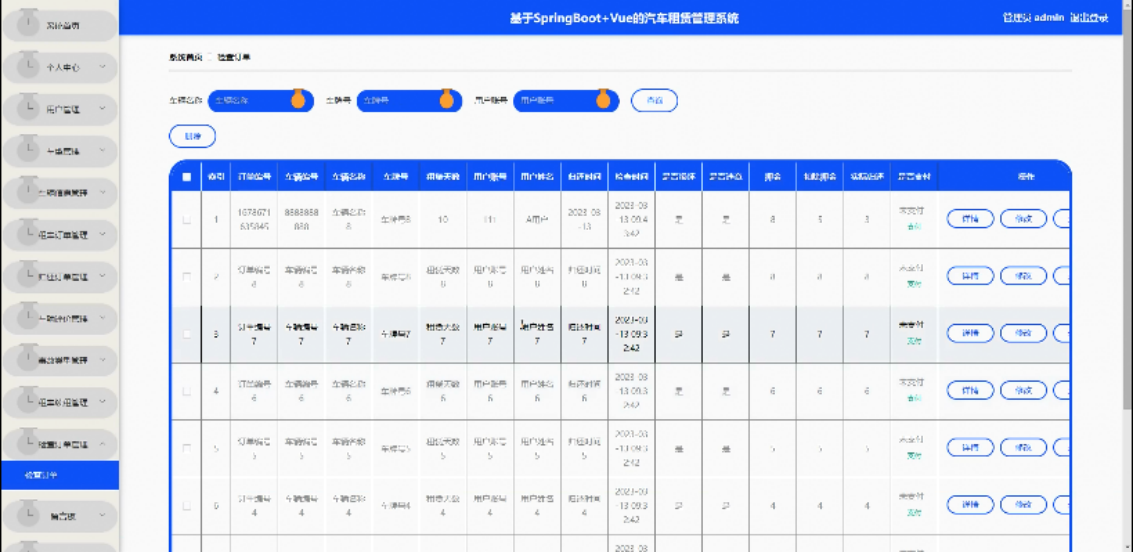Click 修改 for row index 3
The width and height of the screenshot is (1134, 553).
tap(1023, 333)
